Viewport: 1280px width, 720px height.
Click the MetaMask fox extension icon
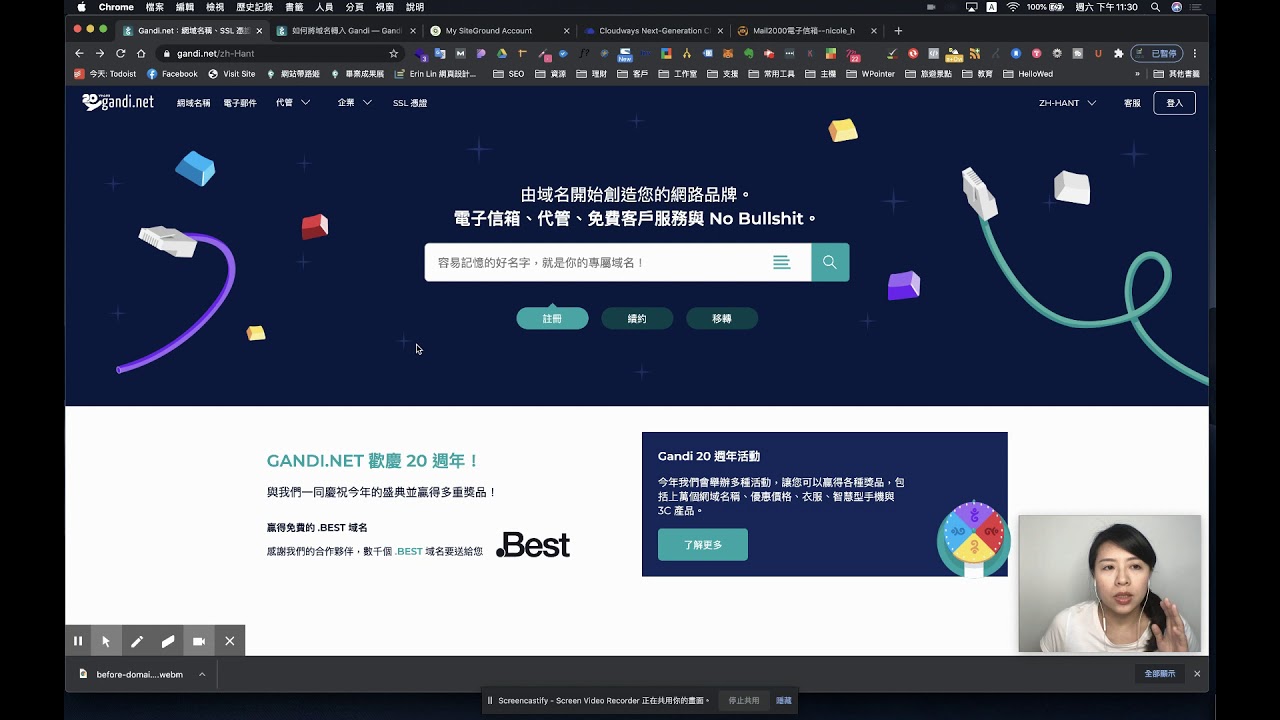tap(728, 53)
